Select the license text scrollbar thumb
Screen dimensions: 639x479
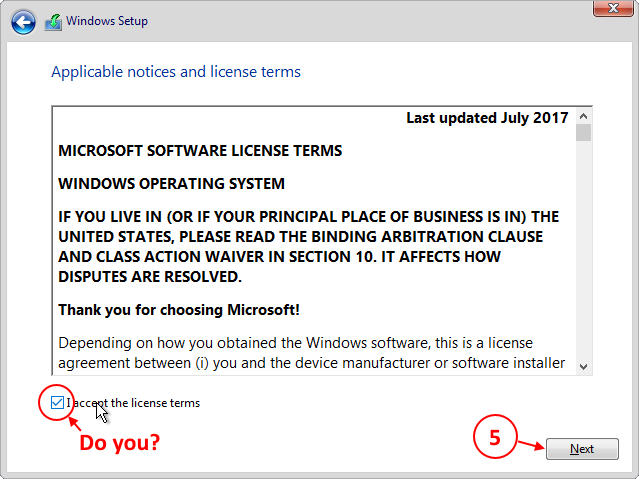click(x=583, y=132)
